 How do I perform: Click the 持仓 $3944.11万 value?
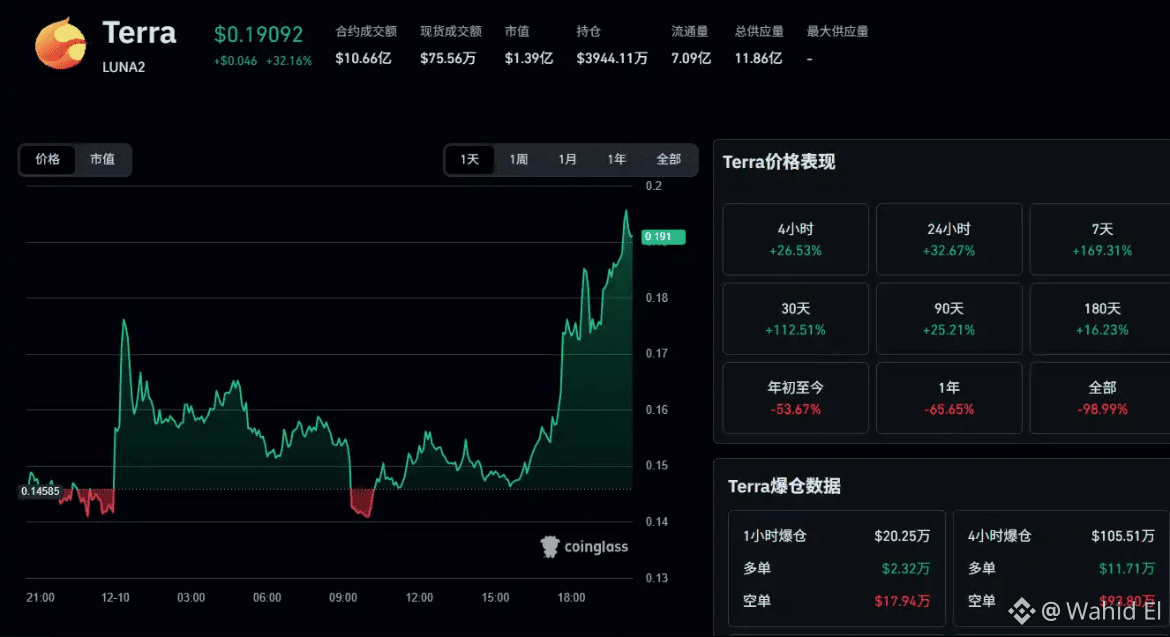[612, 58]
